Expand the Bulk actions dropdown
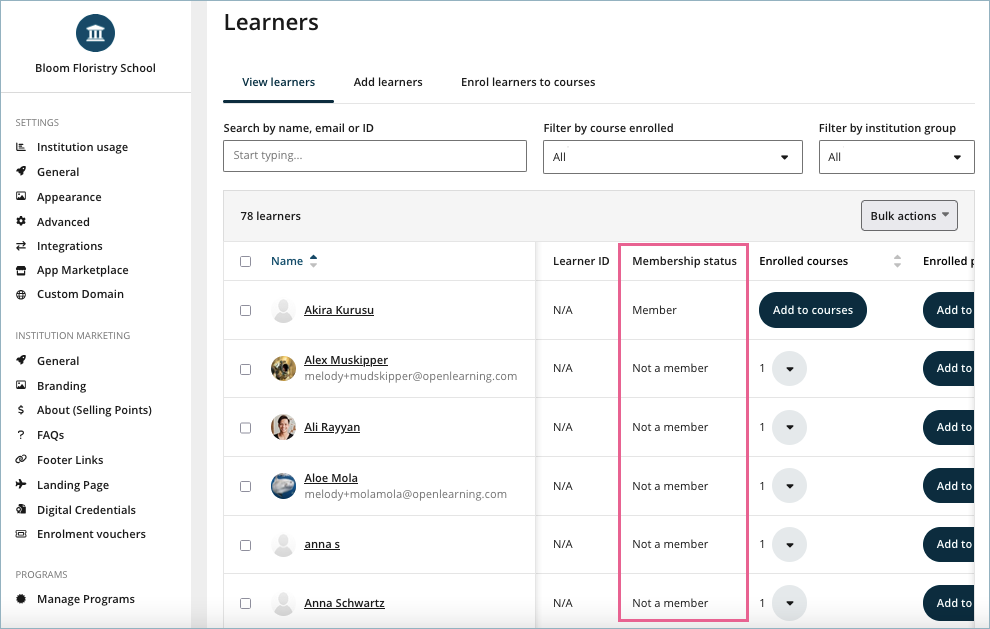Screen dimensions: 990x629 click(909, 216)
